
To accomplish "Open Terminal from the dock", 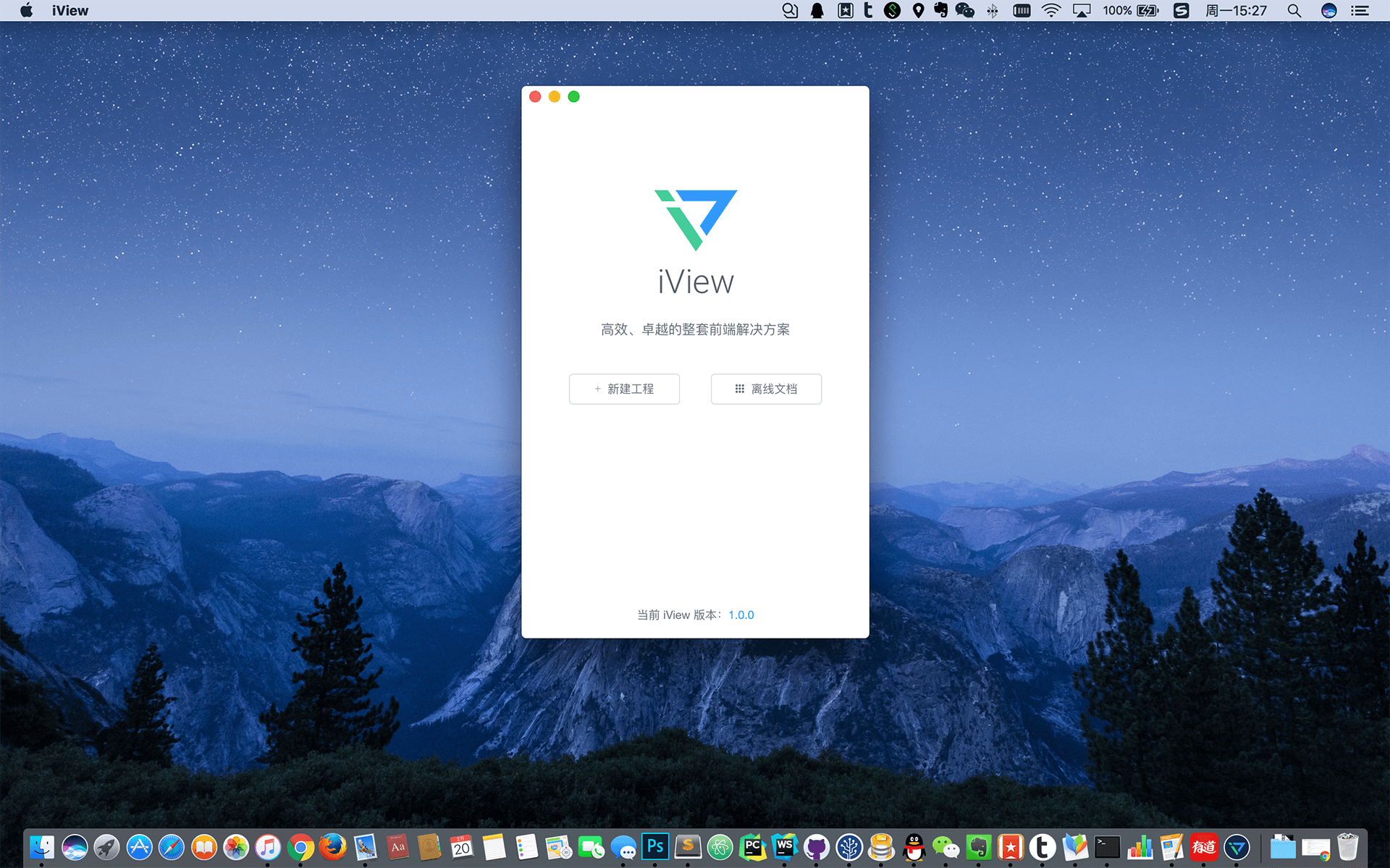I will (1107, 847).
